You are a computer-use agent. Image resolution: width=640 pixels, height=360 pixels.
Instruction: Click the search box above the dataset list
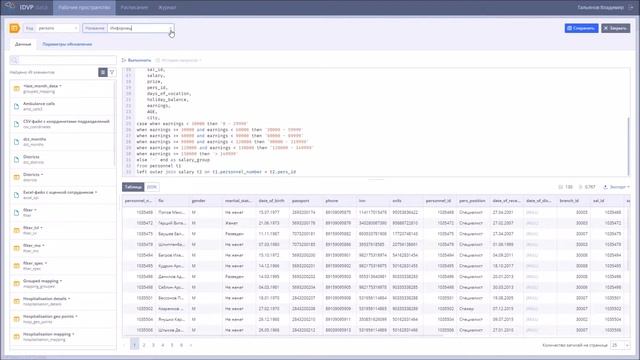pos(63,60)
